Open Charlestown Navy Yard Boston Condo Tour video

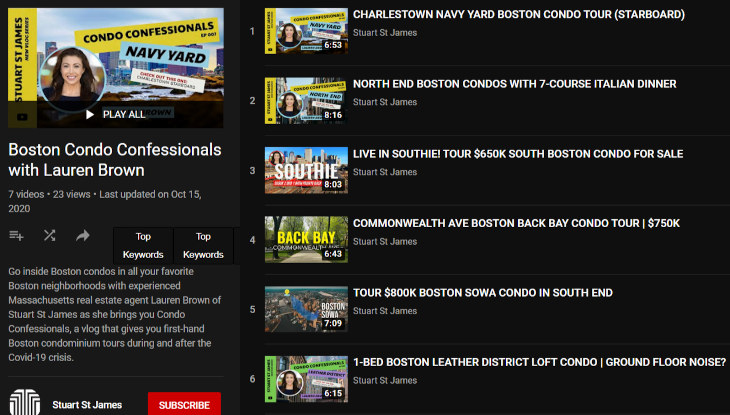[x=519, y=14]
